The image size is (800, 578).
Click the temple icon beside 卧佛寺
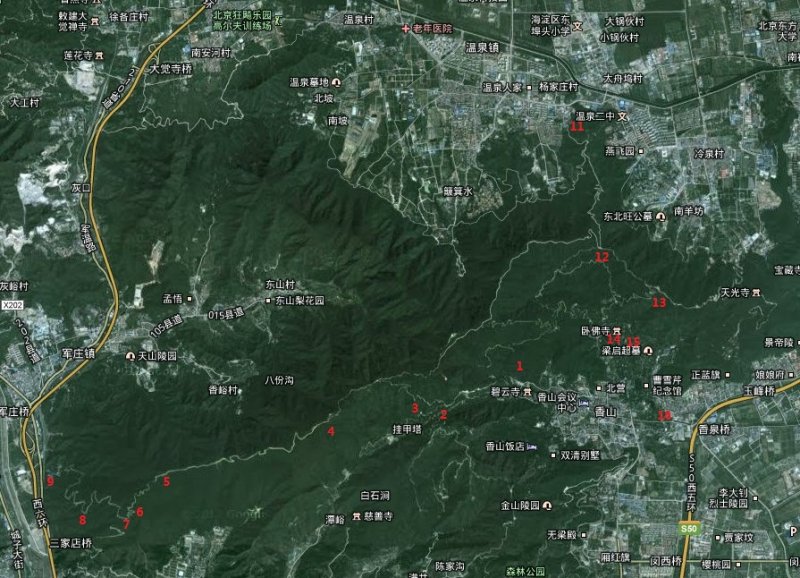pyautogui.click(x=617, y=330)
